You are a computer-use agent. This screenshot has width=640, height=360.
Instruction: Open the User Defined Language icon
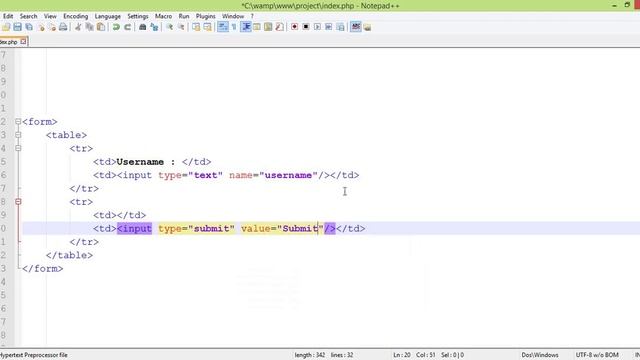pos(257,27)
